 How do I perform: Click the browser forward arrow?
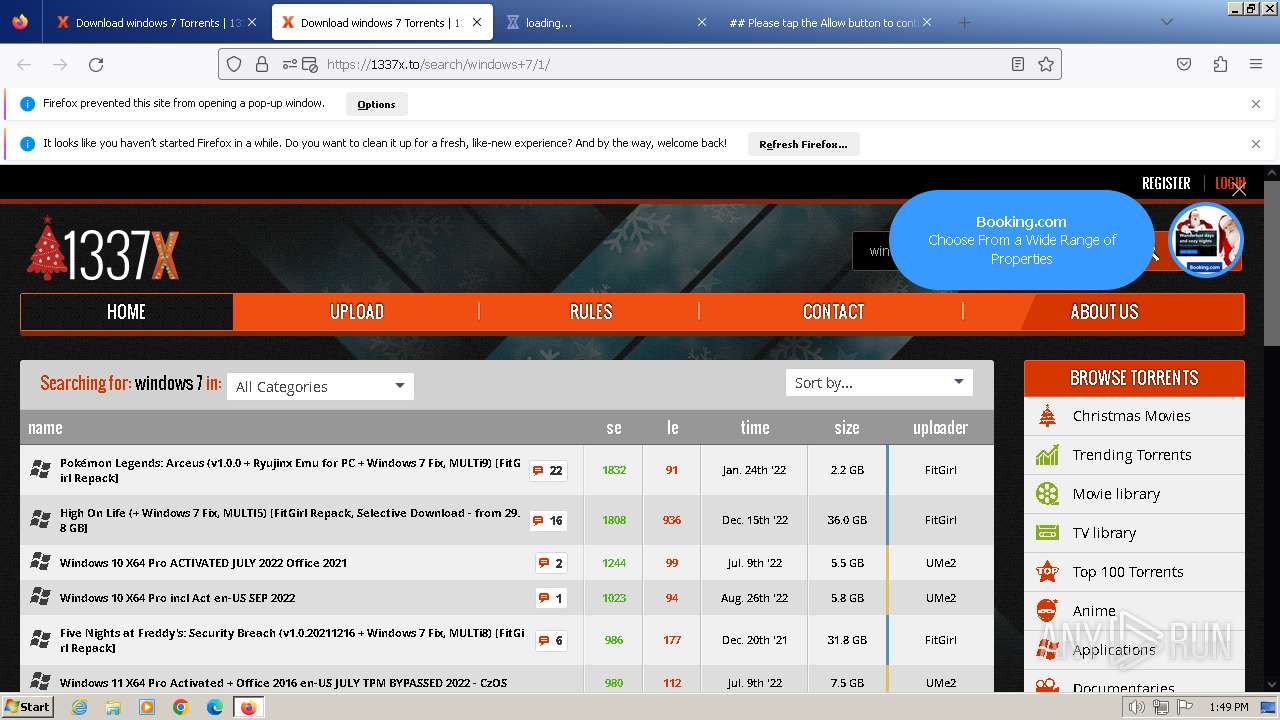pos(60,64)
